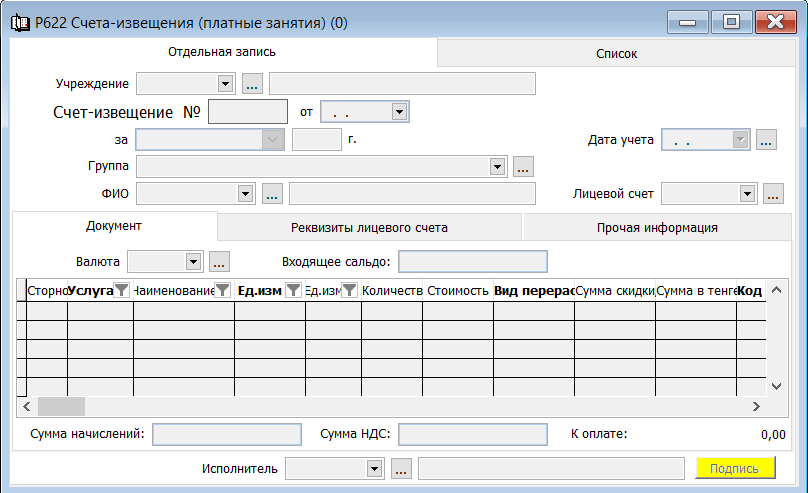This screenshot has width=808, height=493.
Task: Click the filter icon in Услуга column
Action: (x=121, y=291)
